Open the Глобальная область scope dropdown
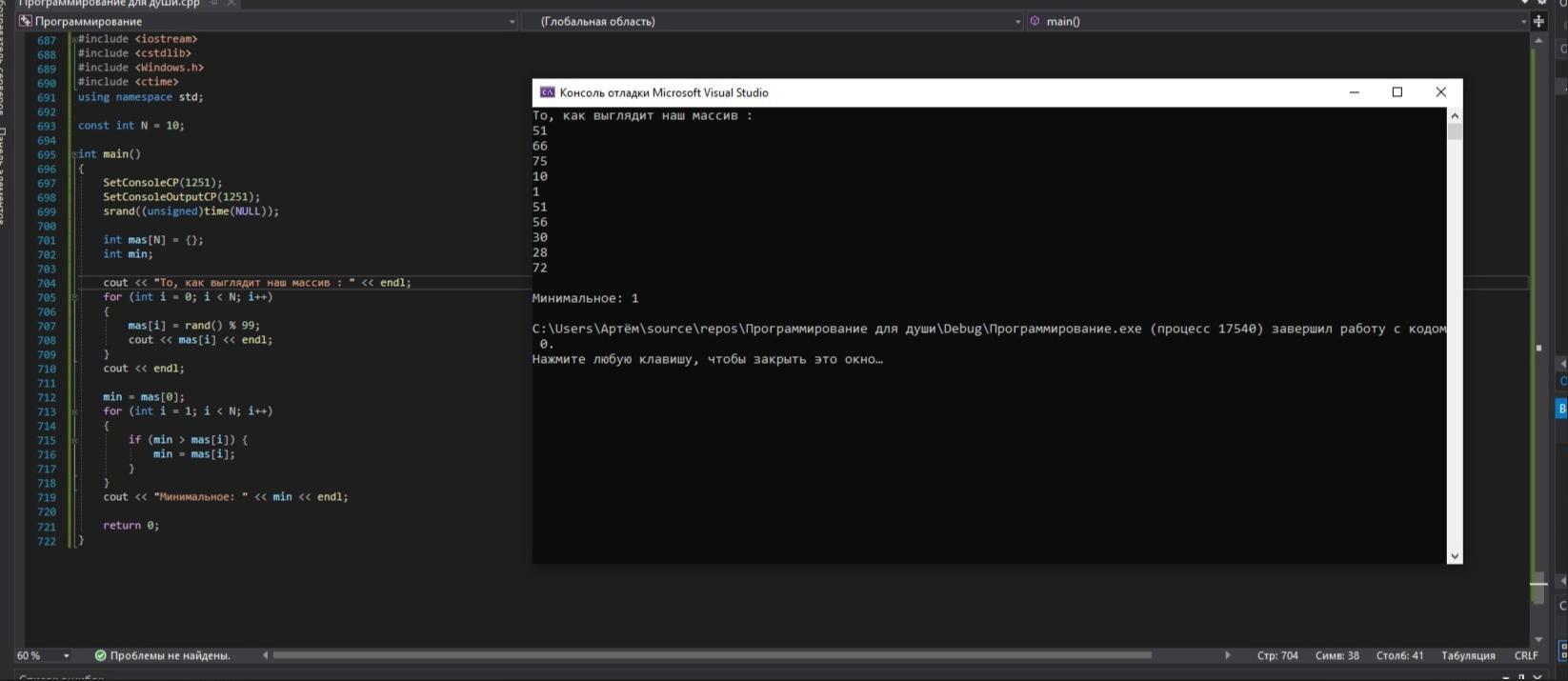Viewport: 1568px width, 681px height. pos(1017,21)
